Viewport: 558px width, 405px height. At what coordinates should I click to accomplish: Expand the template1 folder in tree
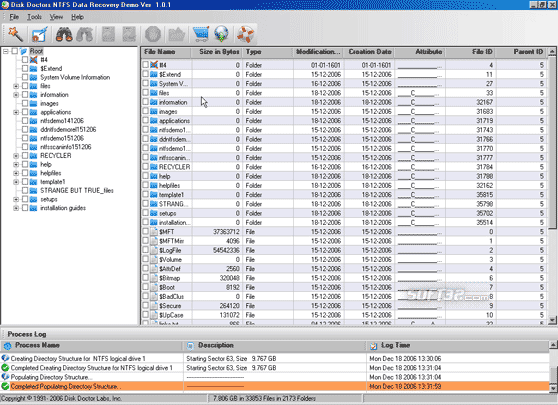[x=16, y=182]
